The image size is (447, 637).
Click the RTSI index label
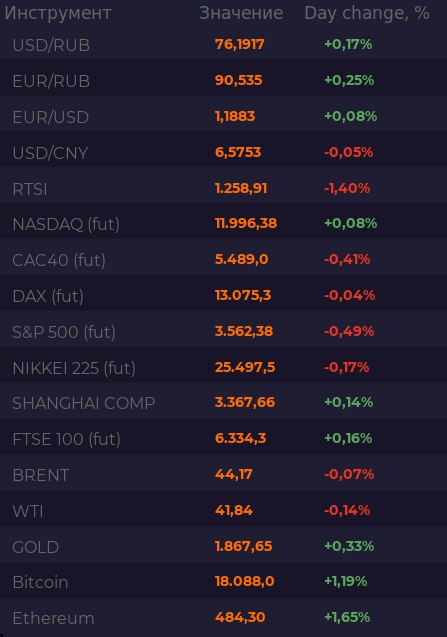[30, 189]
